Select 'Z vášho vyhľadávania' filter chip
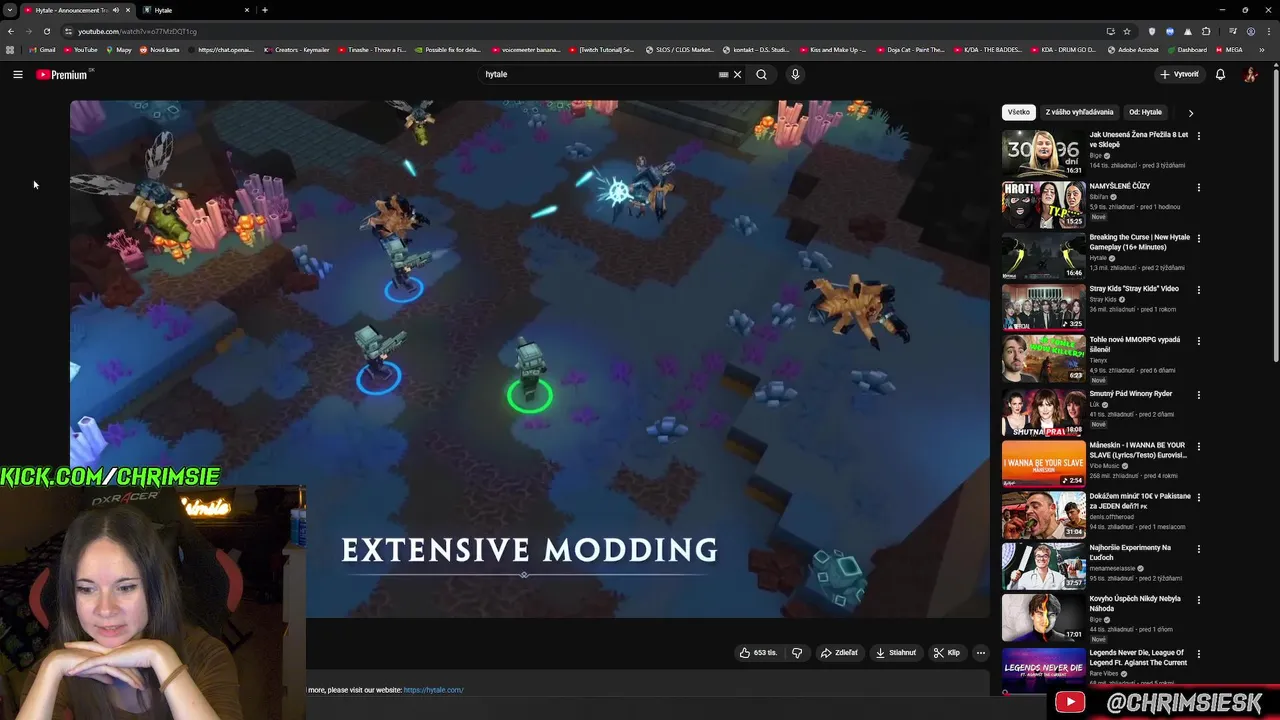1280x720 pixels. tap(1079, 112)
